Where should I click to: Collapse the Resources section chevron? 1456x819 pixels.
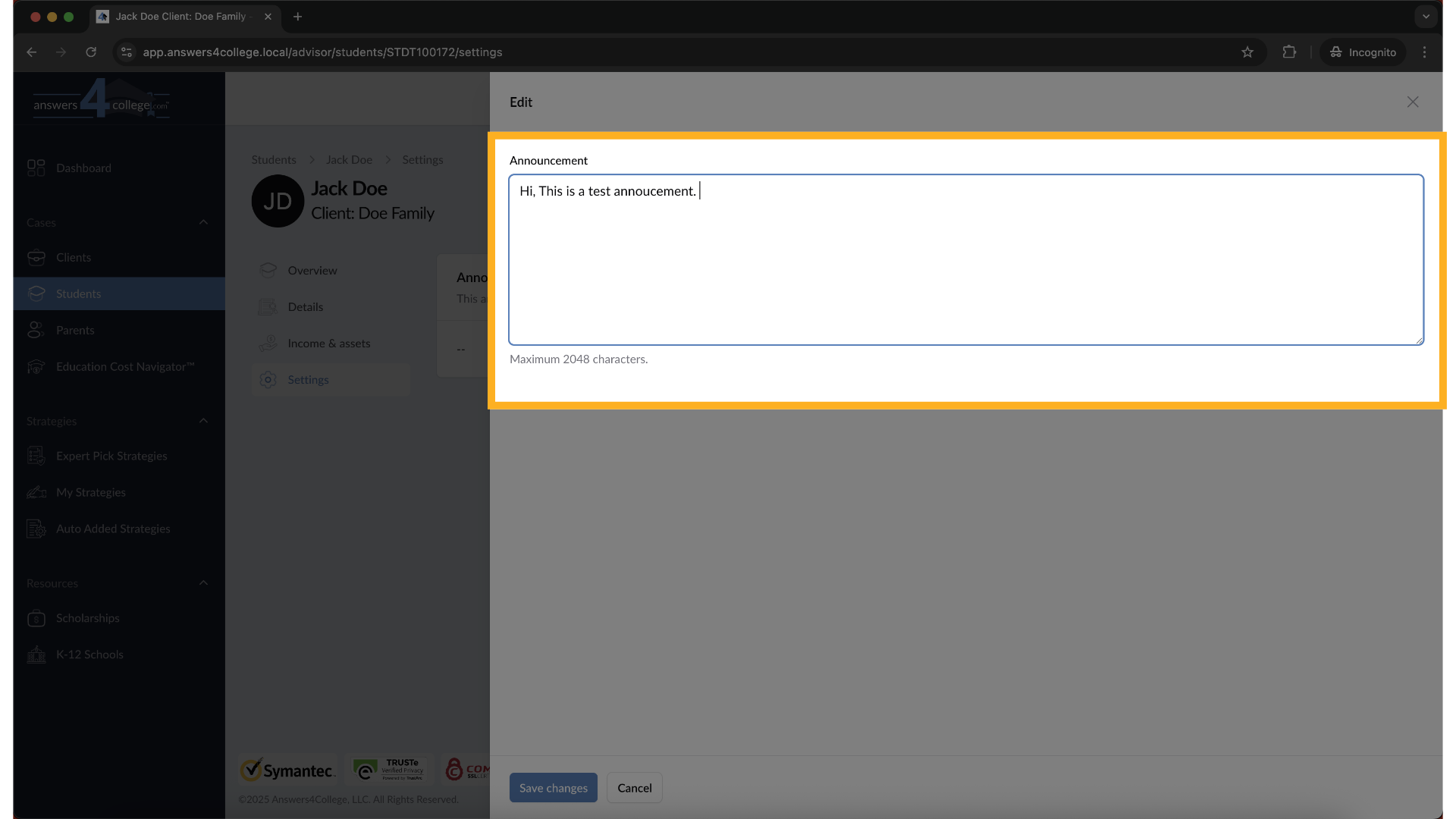(203, 583)
